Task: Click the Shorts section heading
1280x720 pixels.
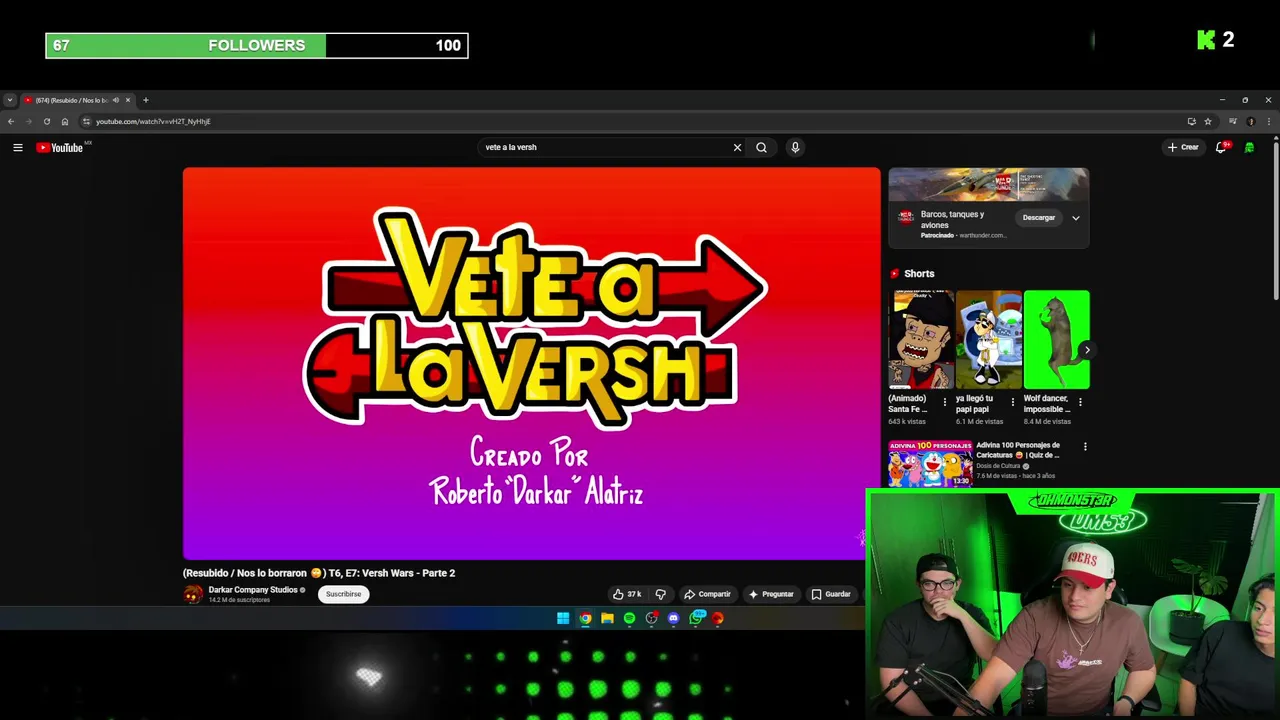Action: (919, 274)
